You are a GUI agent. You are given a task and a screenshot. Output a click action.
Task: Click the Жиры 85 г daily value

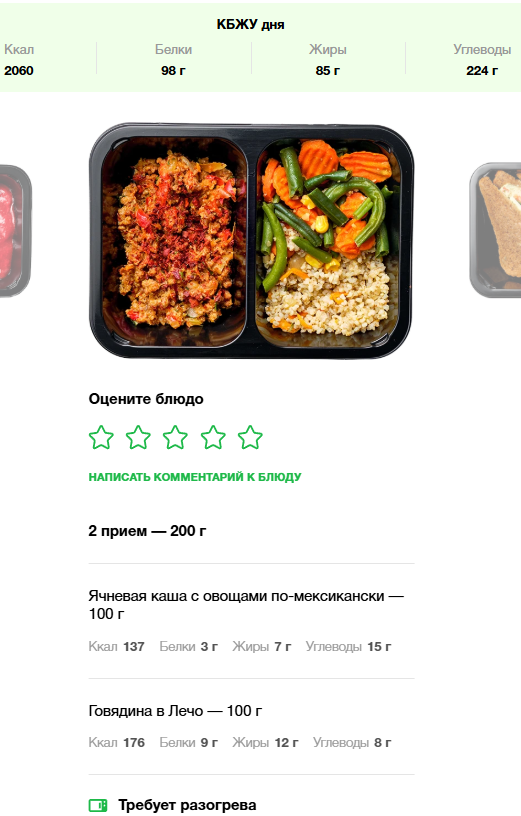pos(327,60)
